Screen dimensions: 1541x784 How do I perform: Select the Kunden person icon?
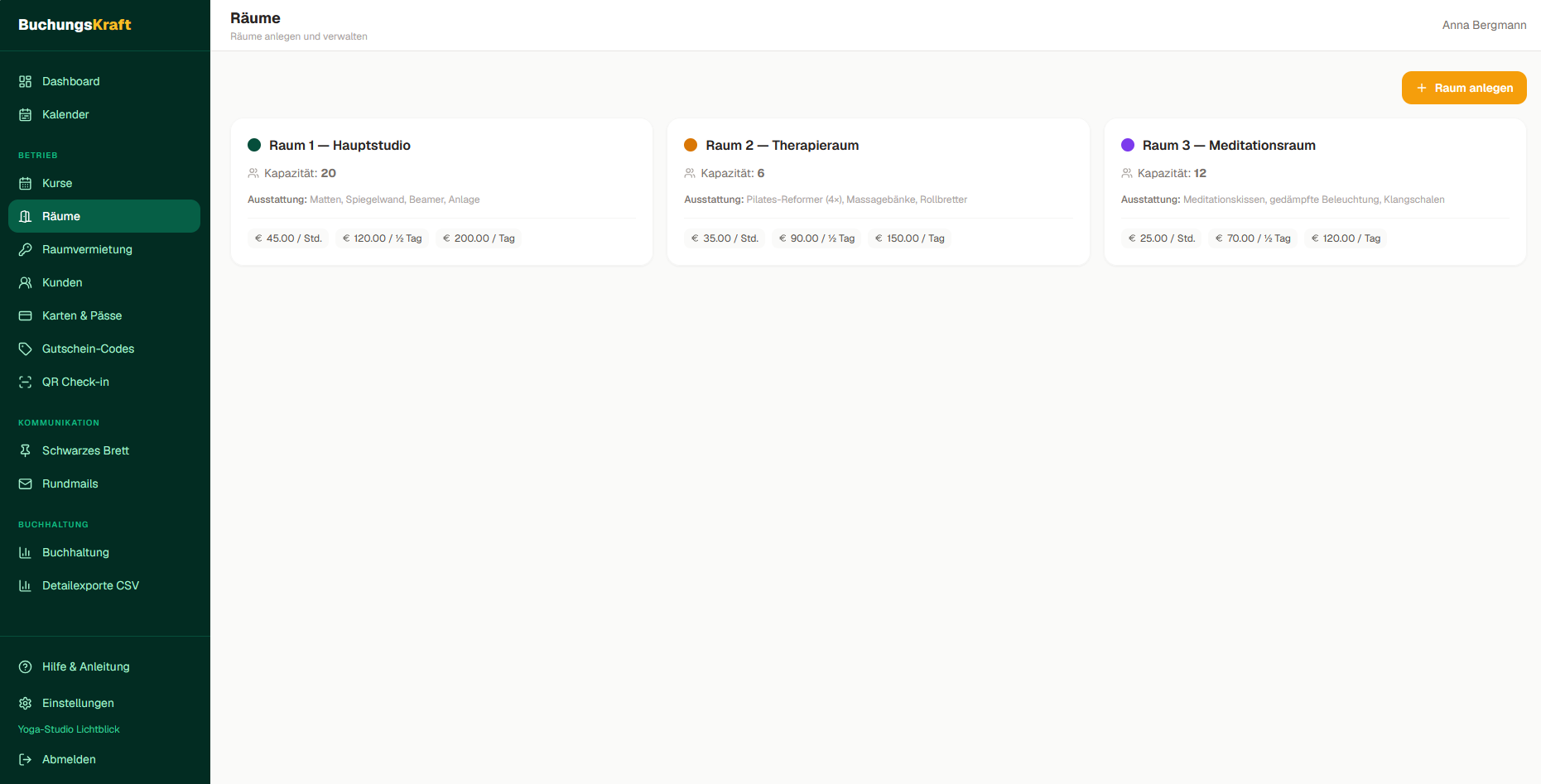[x=26, y=282]
